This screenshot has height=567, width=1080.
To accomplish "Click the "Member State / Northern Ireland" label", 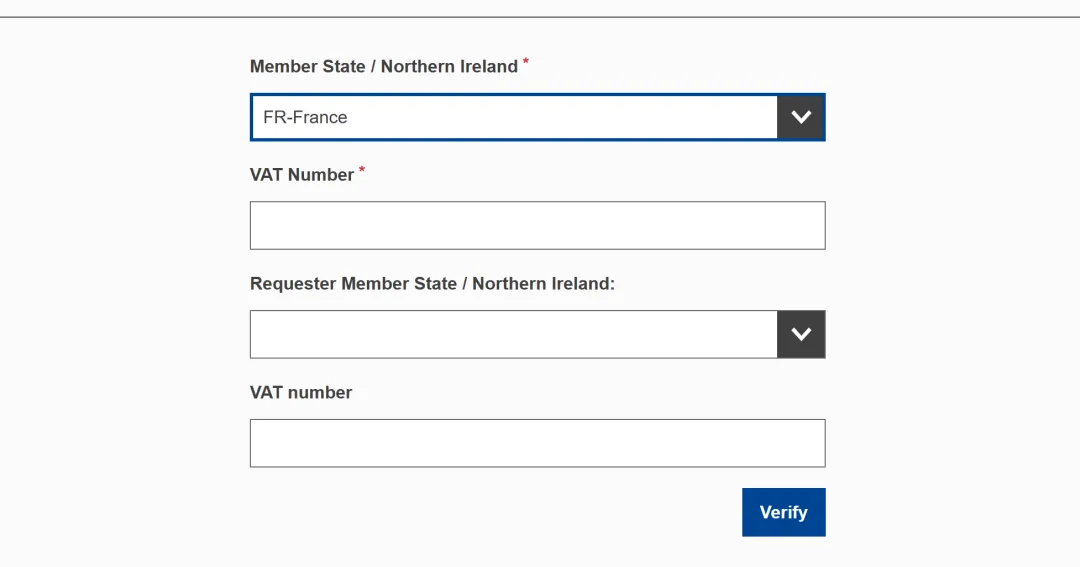I will click(383, 67).
